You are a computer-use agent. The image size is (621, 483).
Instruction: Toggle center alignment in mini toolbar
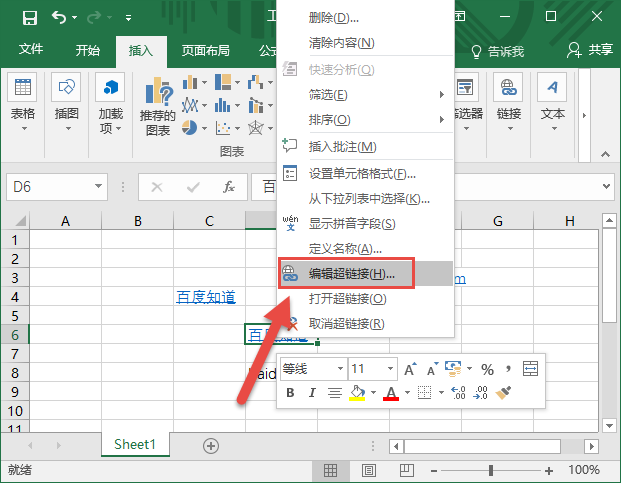[x=335, y=393]
